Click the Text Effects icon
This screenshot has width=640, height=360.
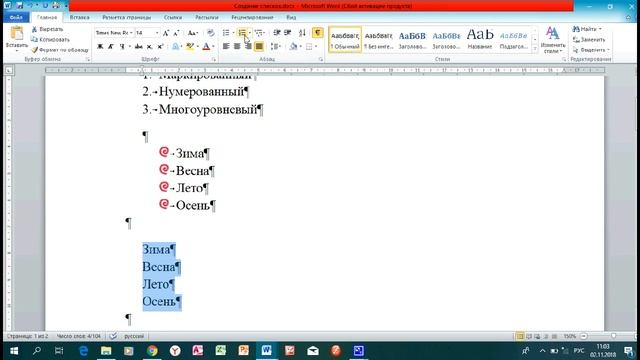176,47
